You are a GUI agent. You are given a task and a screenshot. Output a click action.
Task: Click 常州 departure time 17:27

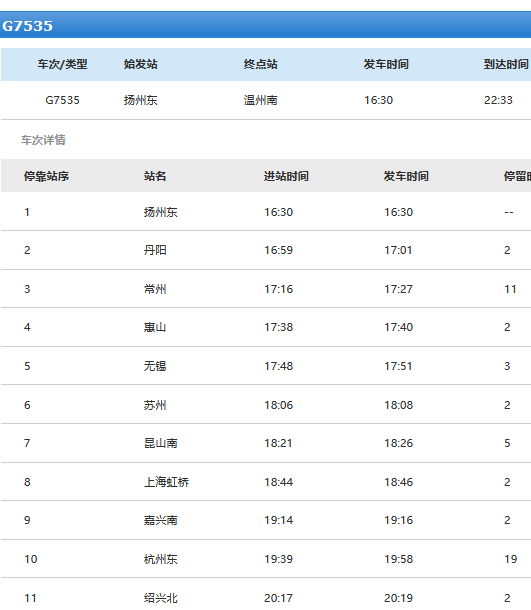398,289
